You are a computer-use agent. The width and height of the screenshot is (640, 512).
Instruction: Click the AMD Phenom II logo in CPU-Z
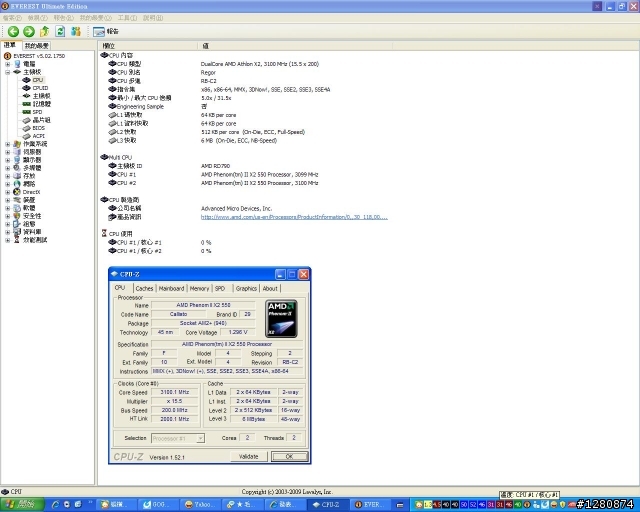click(x=281, y=318)
